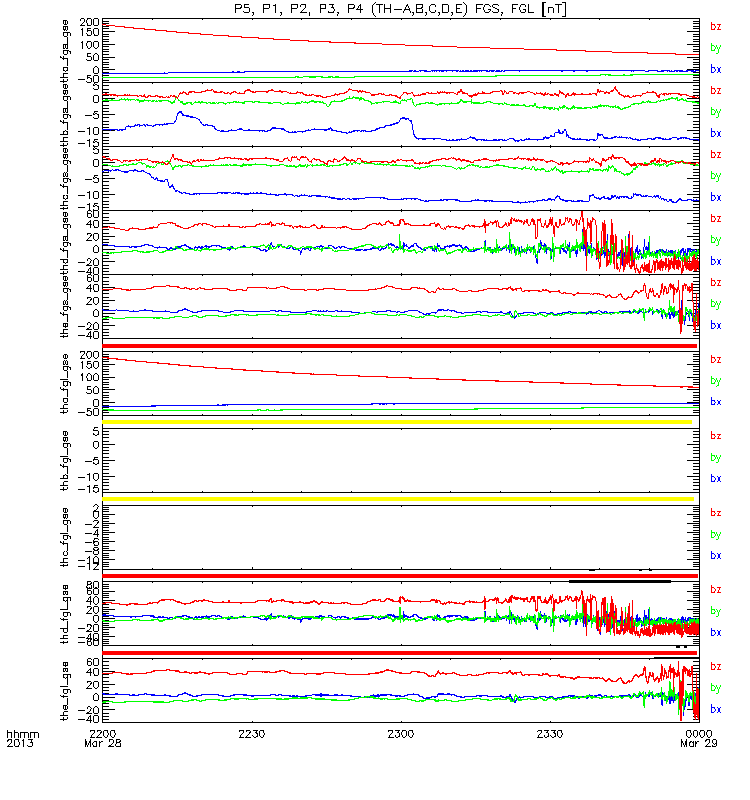This screenshot has width=750, height=800.
Task: Click the '2300' time axis label
Action: coord(401,734)
